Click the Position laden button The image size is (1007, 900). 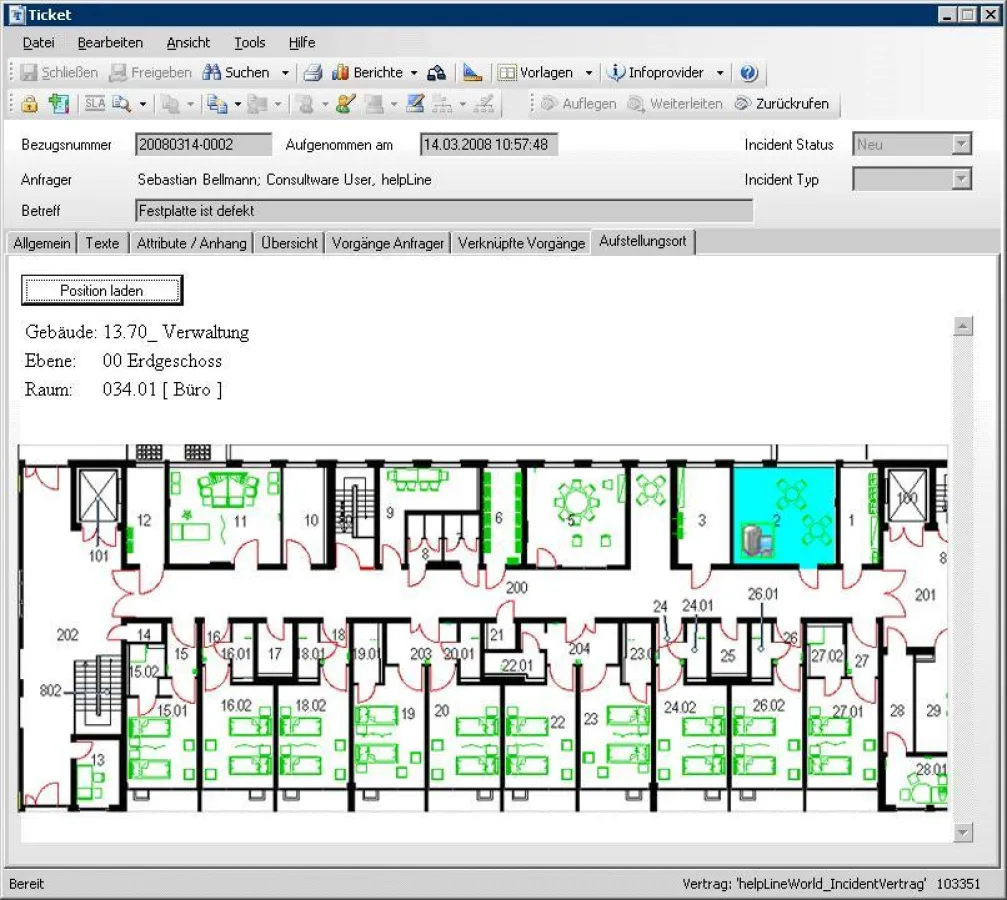pyautogui.click(x=101, y=290)
